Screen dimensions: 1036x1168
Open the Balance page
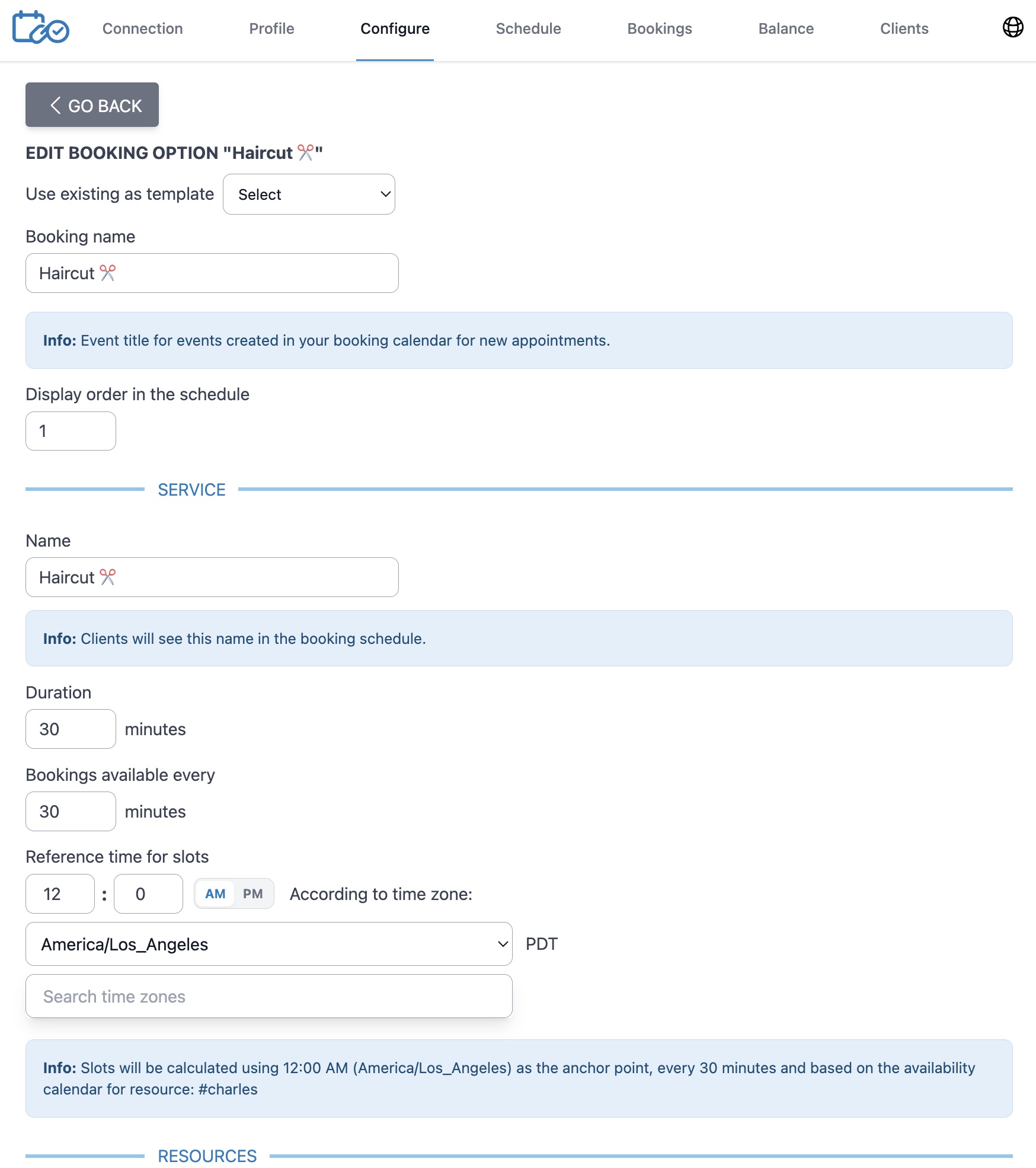(786, 28)
